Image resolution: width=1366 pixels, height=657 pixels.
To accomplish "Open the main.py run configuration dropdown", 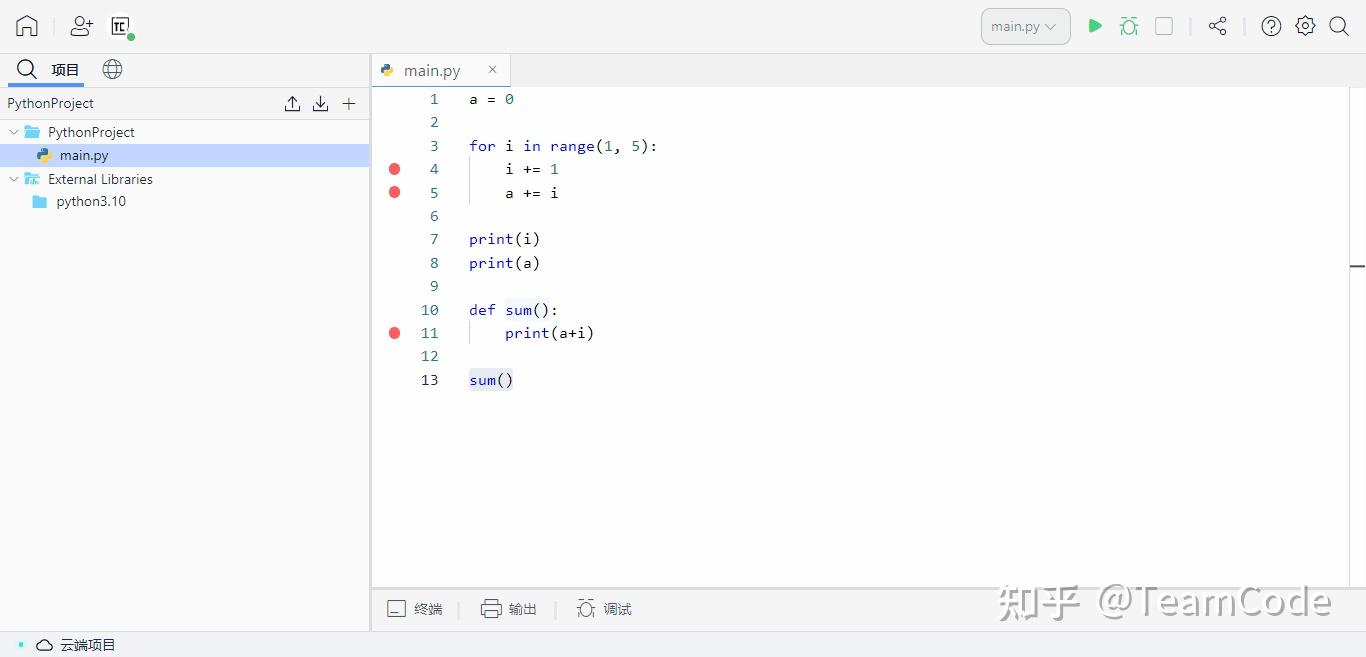I will coord(1025,26).
